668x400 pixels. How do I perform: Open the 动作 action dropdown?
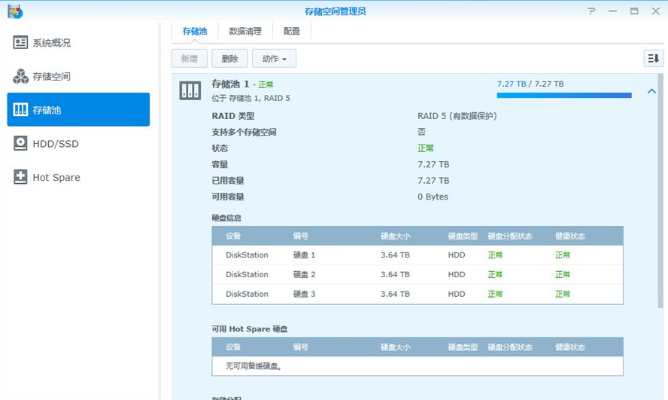274,58
